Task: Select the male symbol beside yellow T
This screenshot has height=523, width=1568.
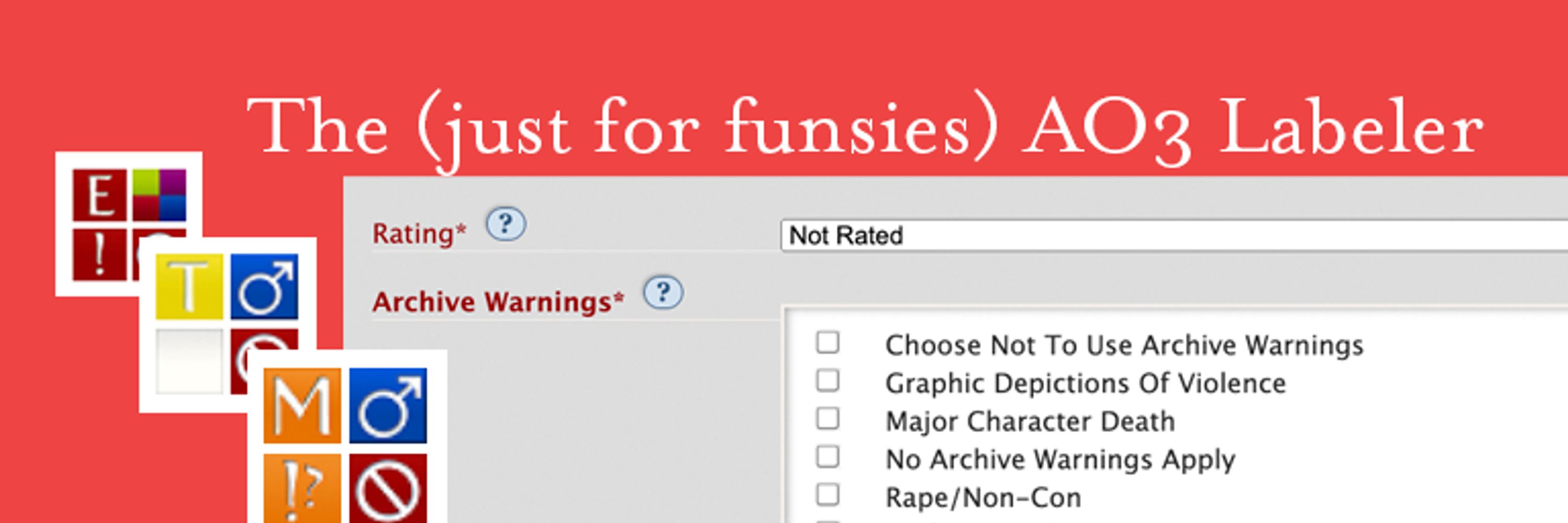Action: [x=265, y=286]
